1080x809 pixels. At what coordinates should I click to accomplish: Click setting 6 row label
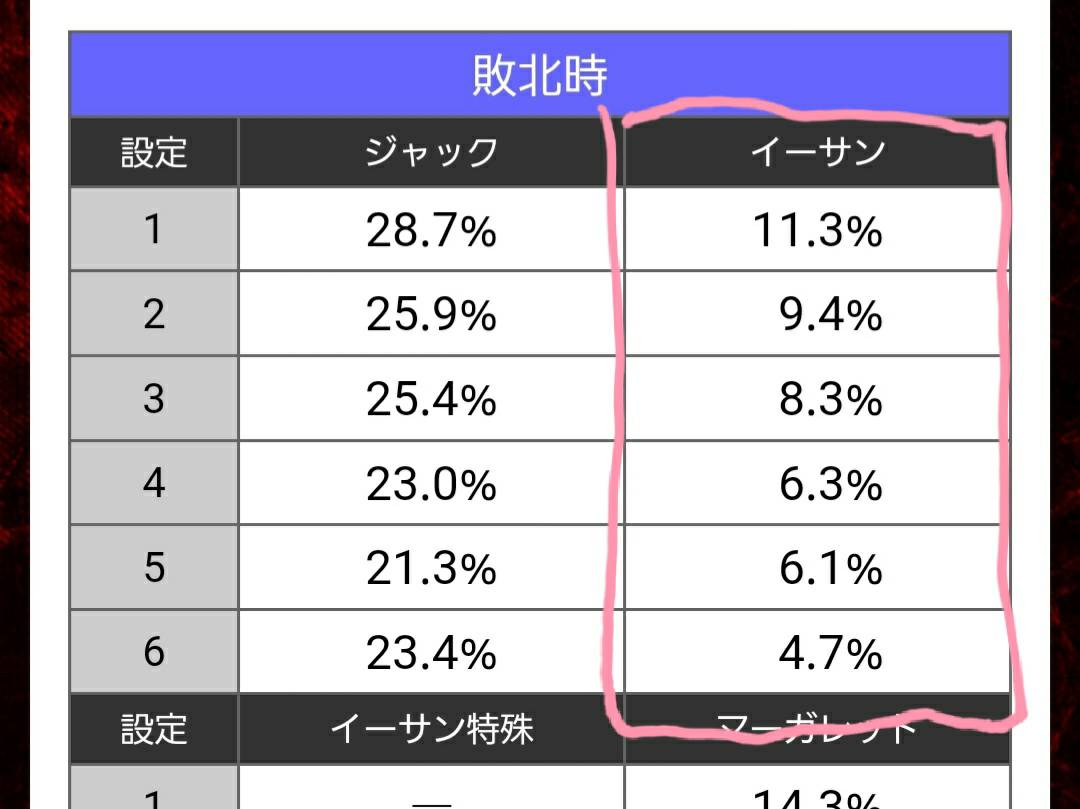[x=154, y=651]
